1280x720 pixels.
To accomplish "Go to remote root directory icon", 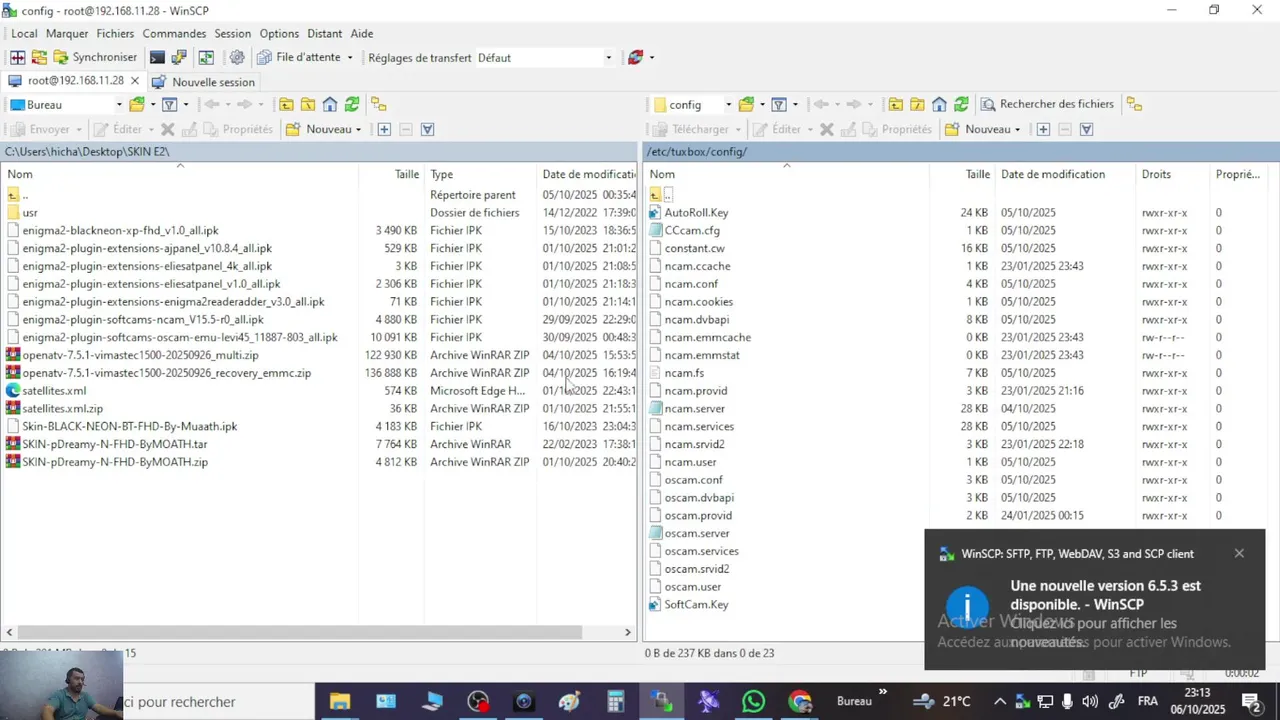I will pyautogui.click(x=917, y=104).
